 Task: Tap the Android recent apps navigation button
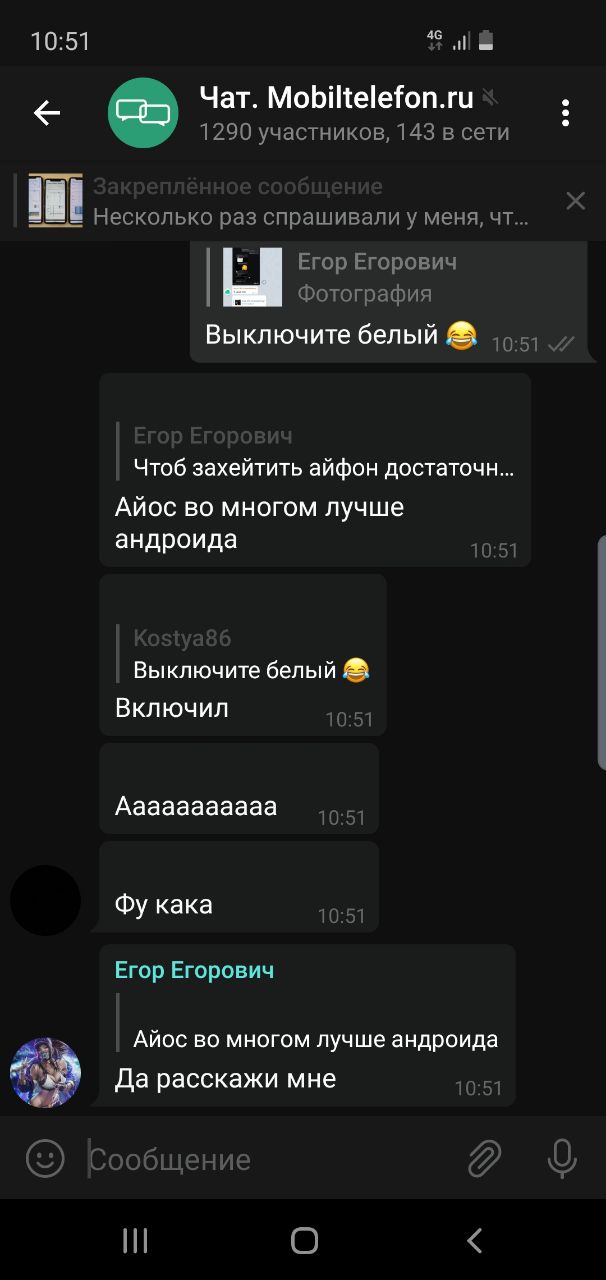[135, 1241]
